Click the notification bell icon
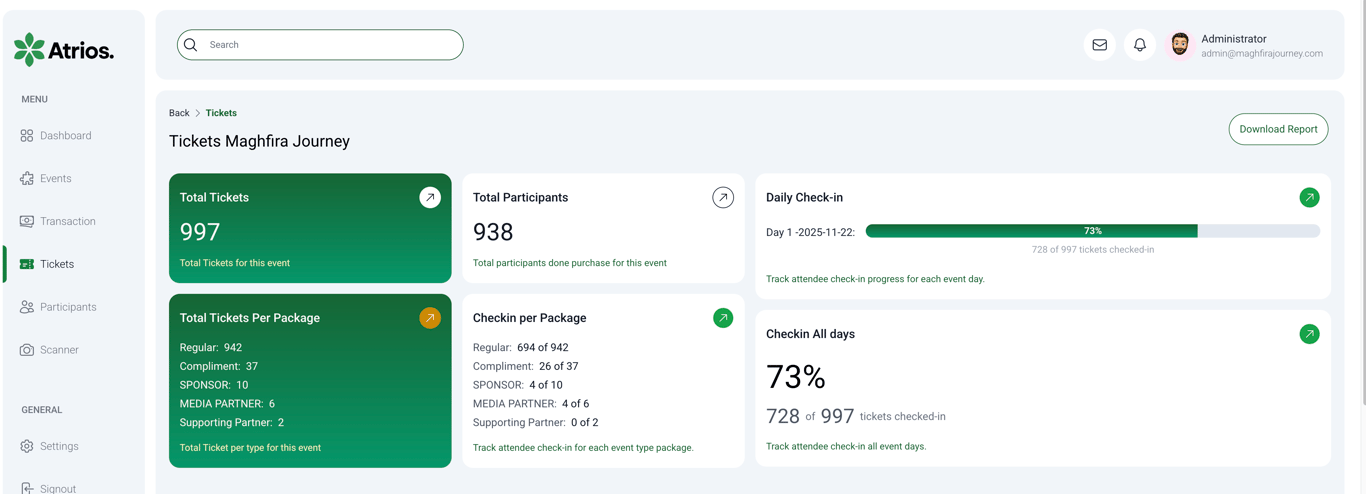 (x=1139, y=45)
